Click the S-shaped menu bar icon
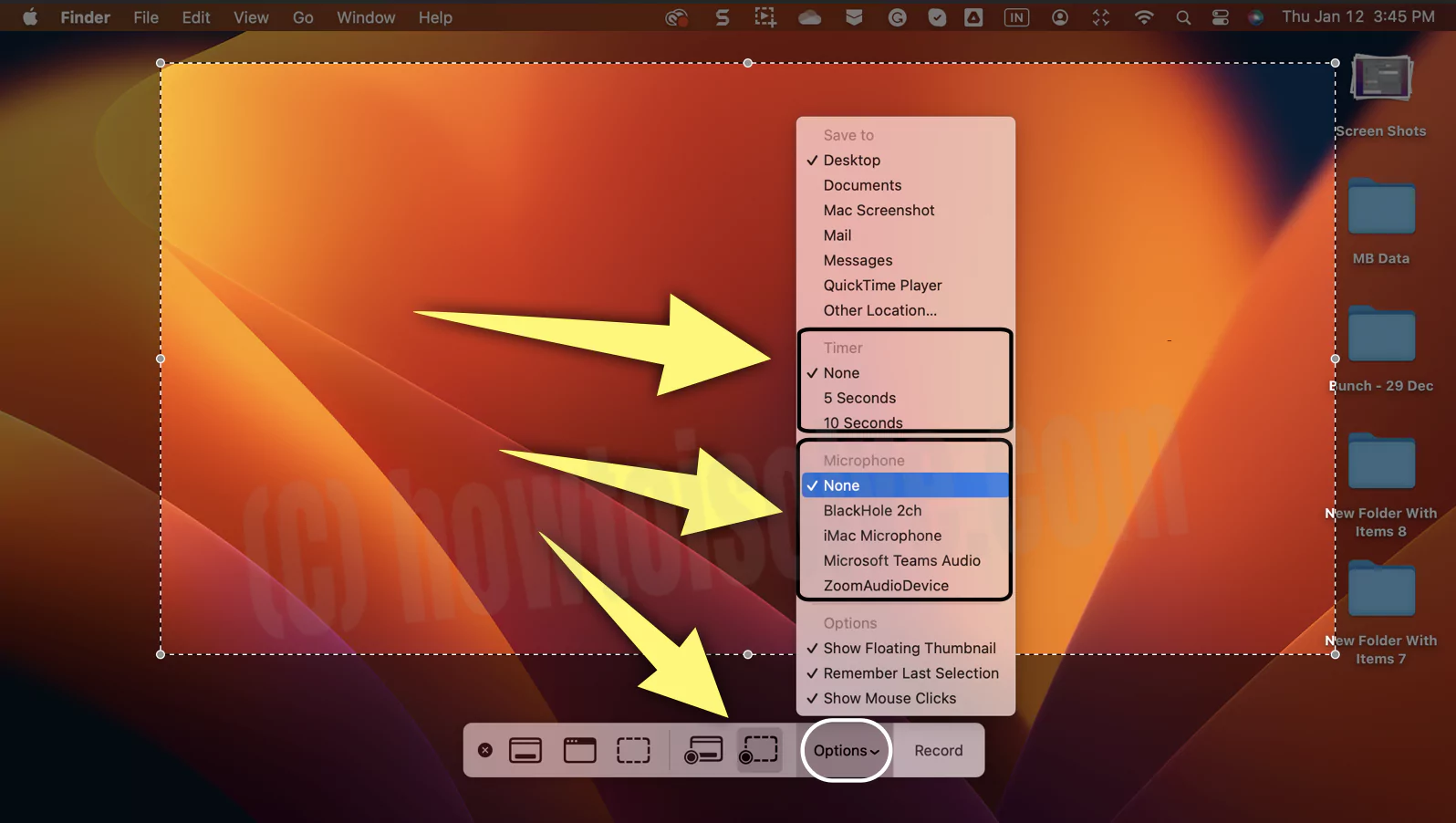This screenshot has width=1456, height=823. (x=723, y=17)
